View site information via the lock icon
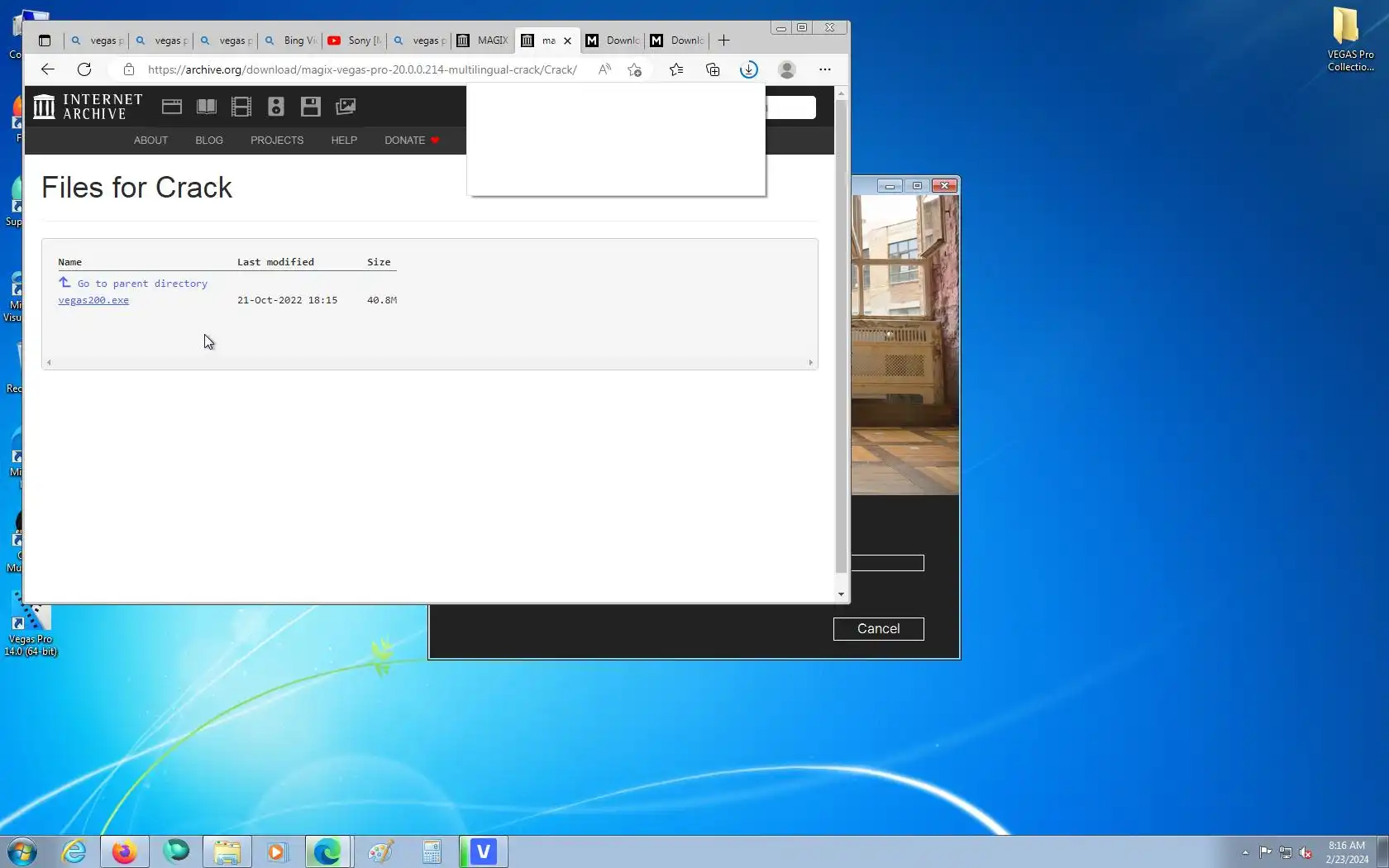The width and height of the screenshot is (1389, 868). coord(129,69)
